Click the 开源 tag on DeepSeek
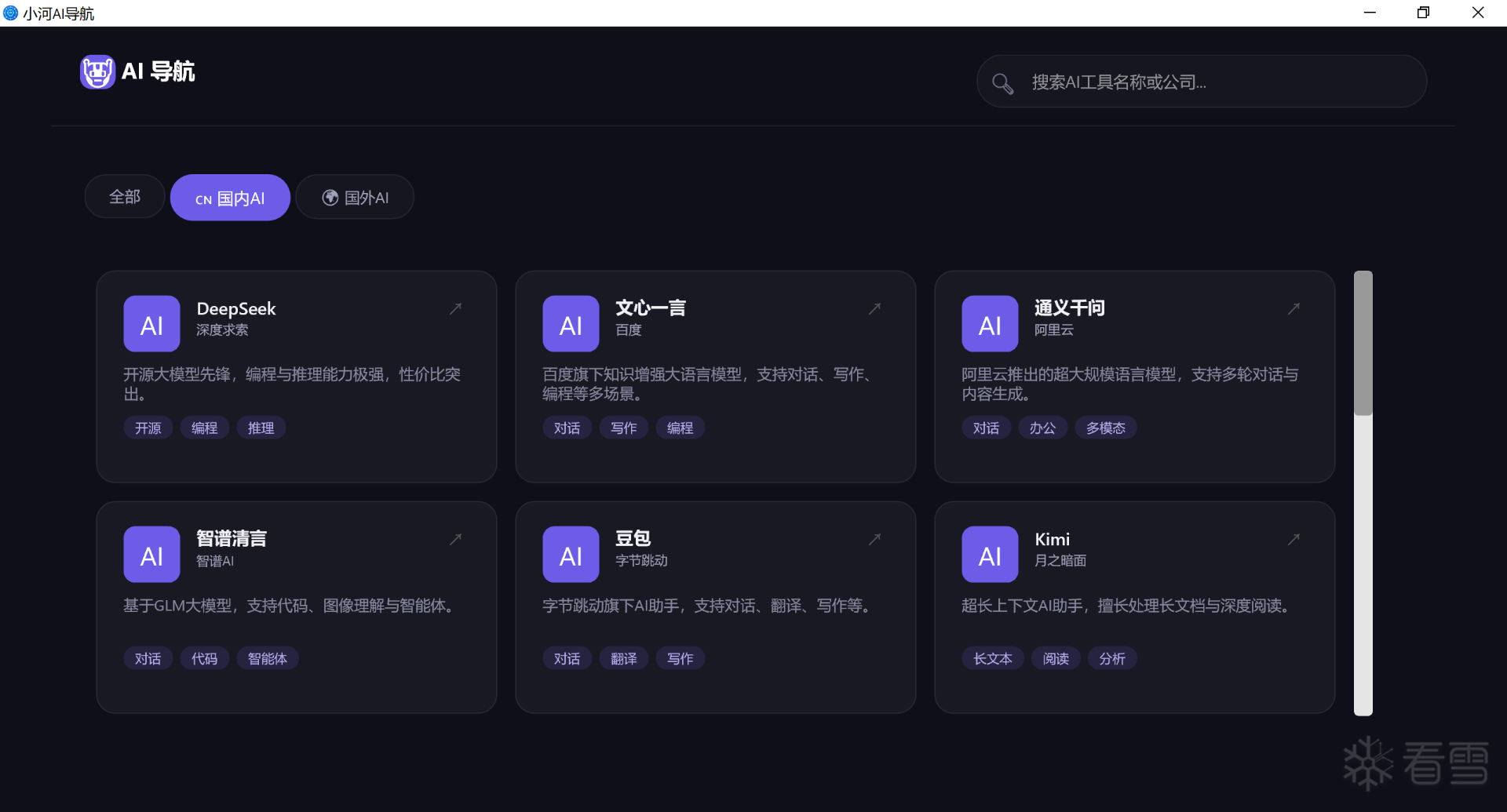 coord(148,428)
